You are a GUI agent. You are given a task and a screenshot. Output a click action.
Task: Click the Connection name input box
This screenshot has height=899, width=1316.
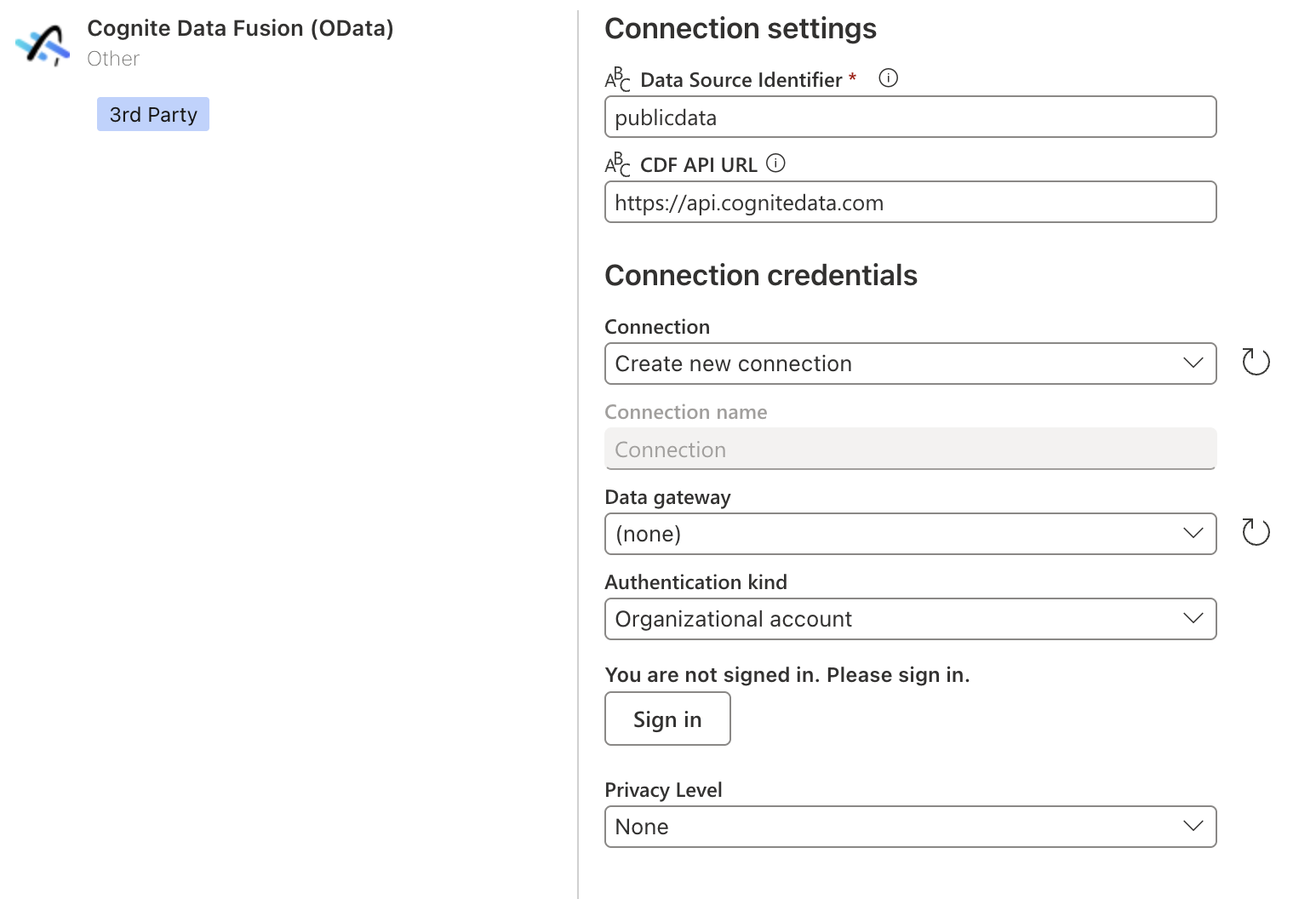910,449
